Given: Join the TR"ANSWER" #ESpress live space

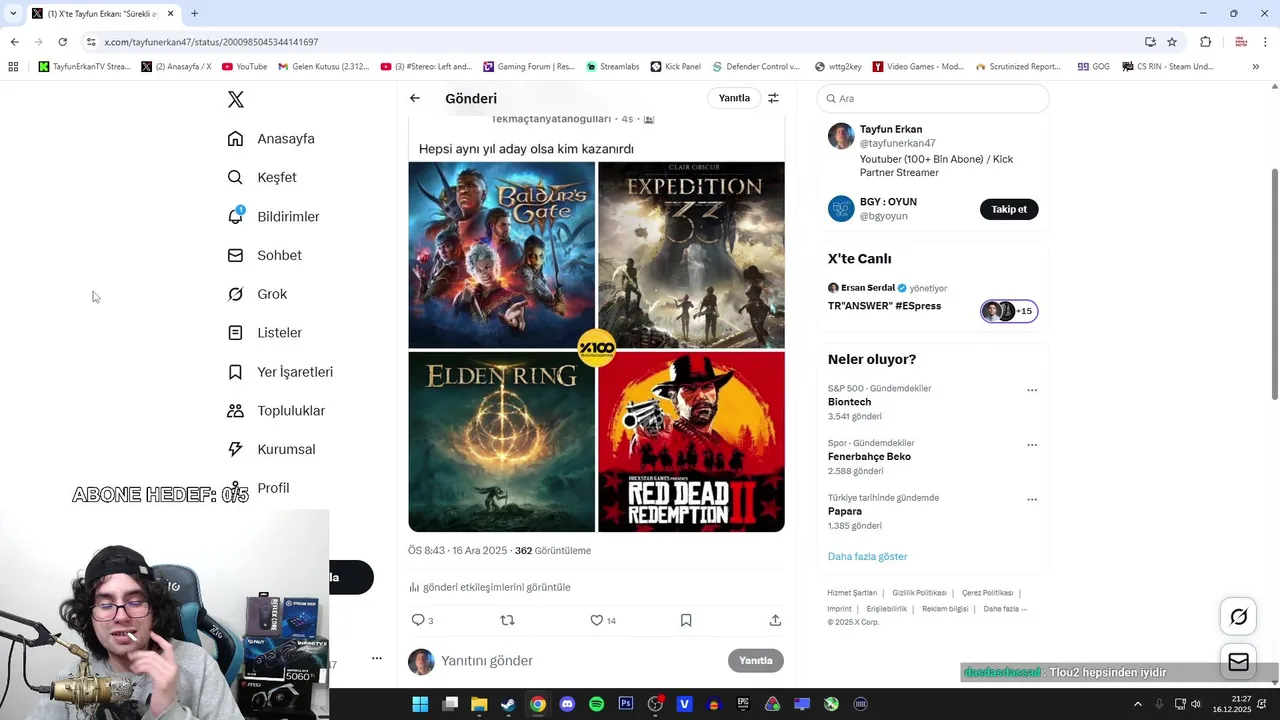Looking at the screenshot, I should tap(884, 306).
